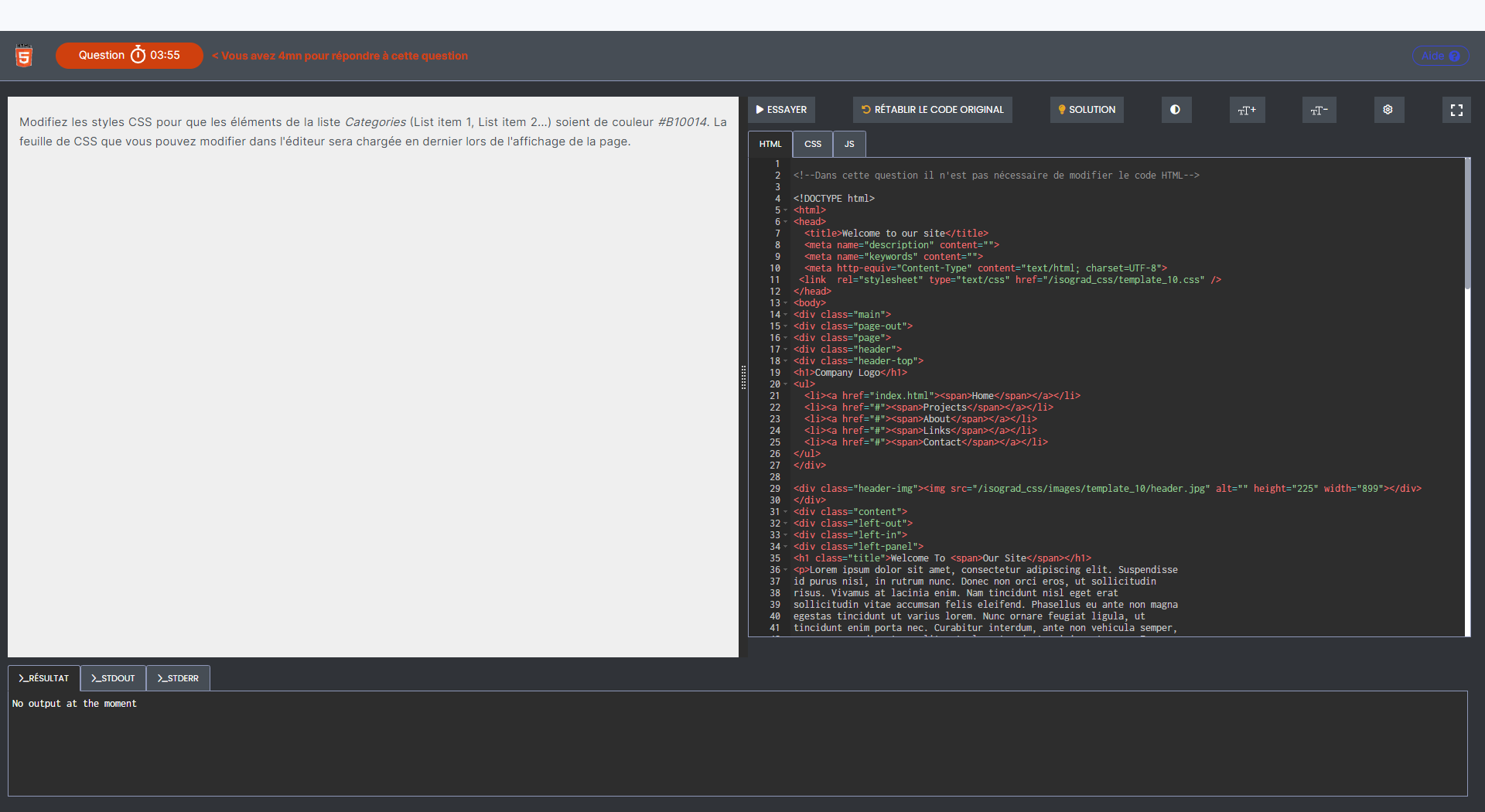The height and width of the screenshot is (812, 1485).
Task: Collapse the ul fold arrow on line 20
Action: 786,384
